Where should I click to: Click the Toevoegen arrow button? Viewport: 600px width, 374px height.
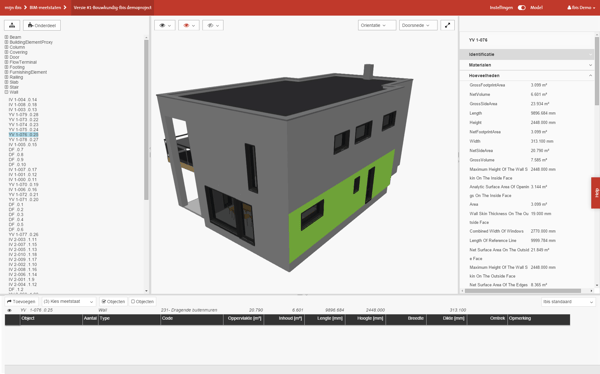tap(21, 302)
